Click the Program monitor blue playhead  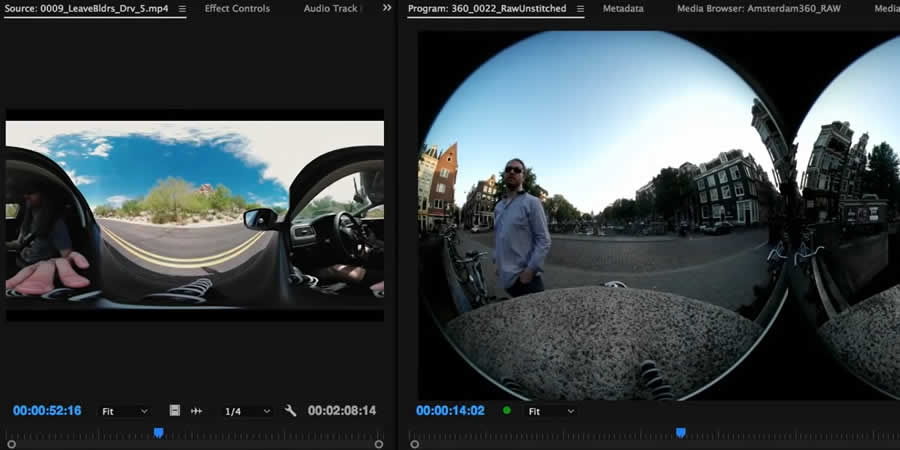[681, 432]
